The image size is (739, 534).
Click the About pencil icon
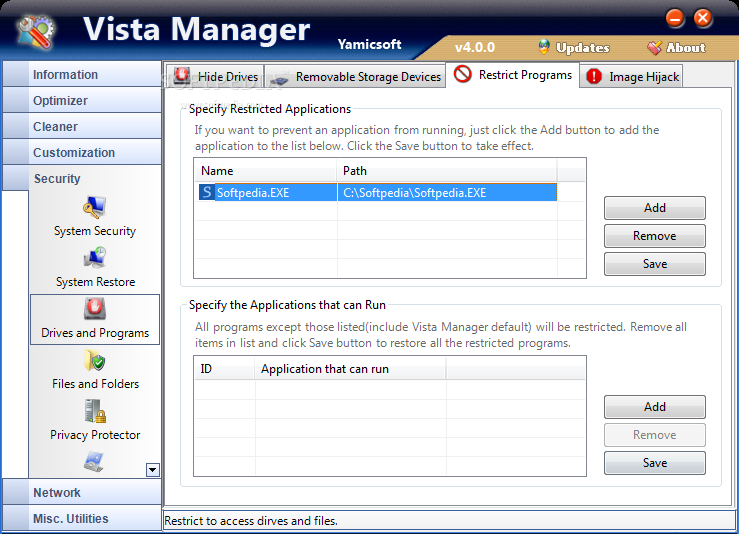(x=654, y=47)
